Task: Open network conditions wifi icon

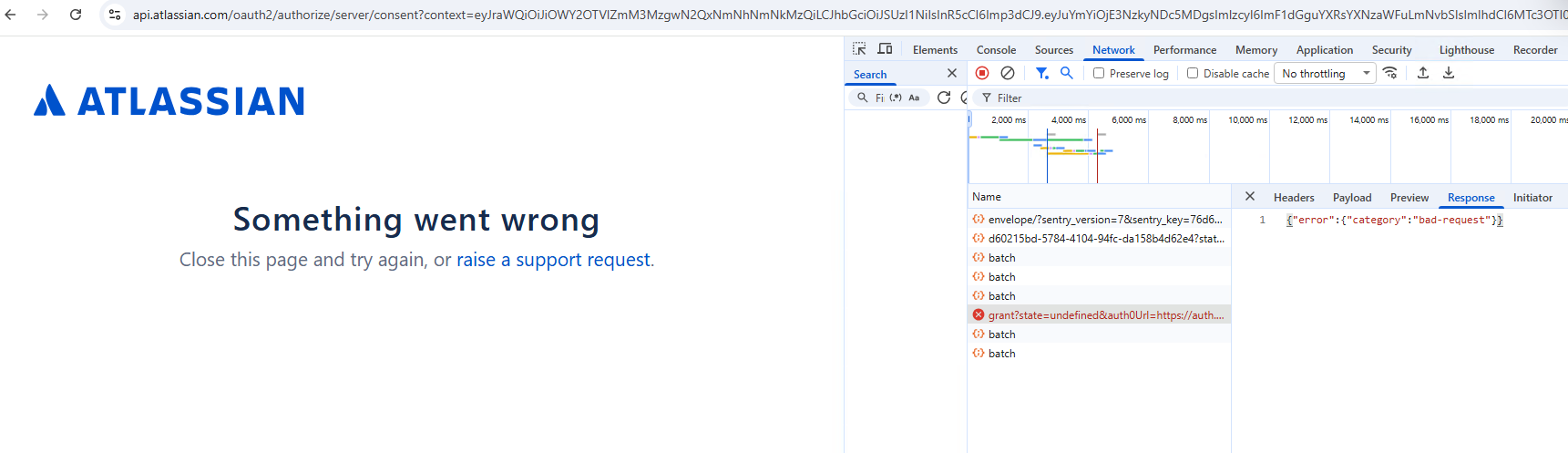Action: [x=1390, y=73]
